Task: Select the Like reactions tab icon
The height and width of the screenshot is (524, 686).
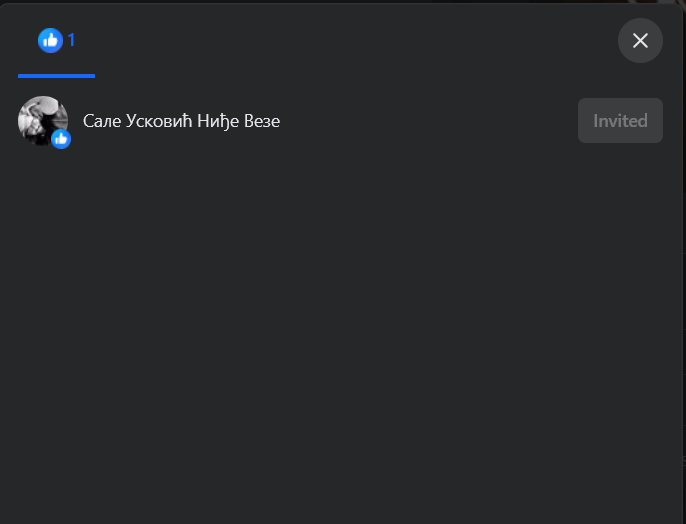Action: click(x=50, y=41)
